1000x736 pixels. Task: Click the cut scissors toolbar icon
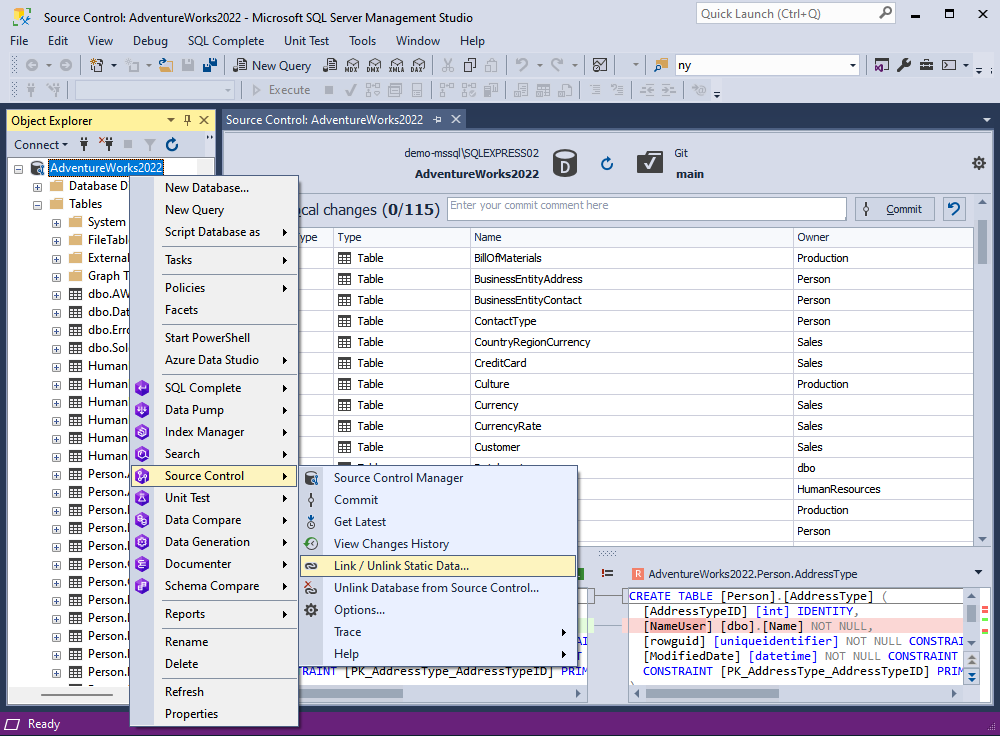coord(448,65)
